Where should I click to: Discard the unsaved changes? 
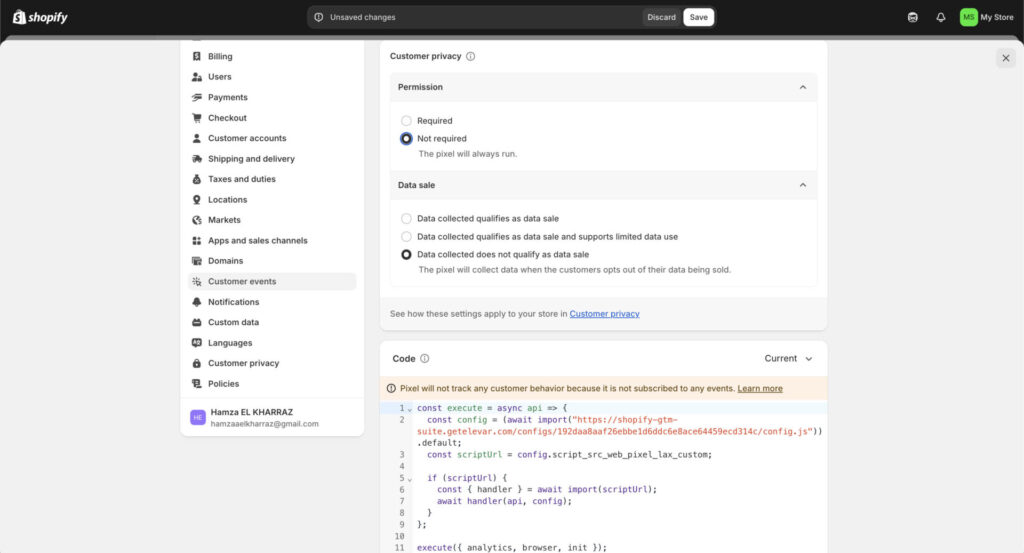pos(661,17)
